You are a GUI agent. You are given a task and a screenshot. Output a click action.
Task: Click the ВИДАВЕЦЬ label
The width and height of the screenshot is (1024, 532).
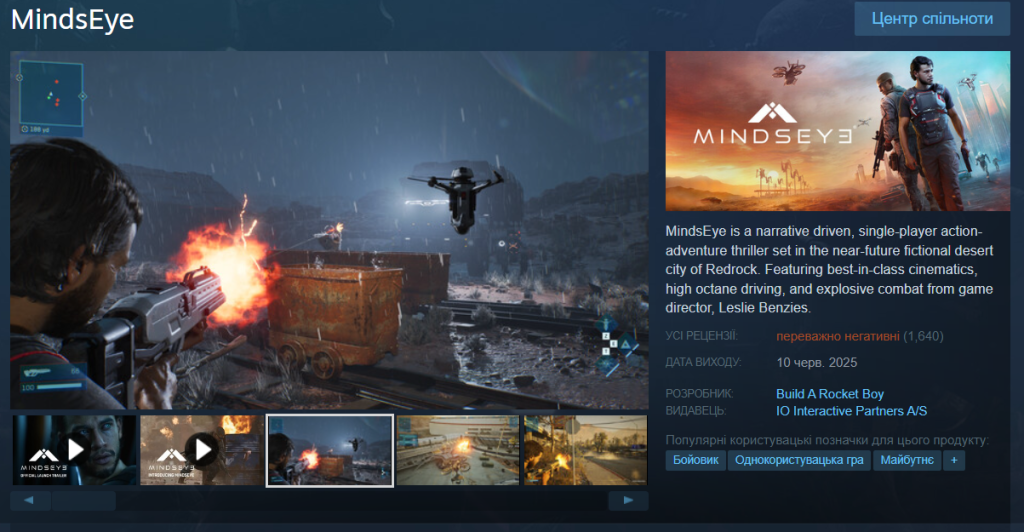[x=696, y=411]
